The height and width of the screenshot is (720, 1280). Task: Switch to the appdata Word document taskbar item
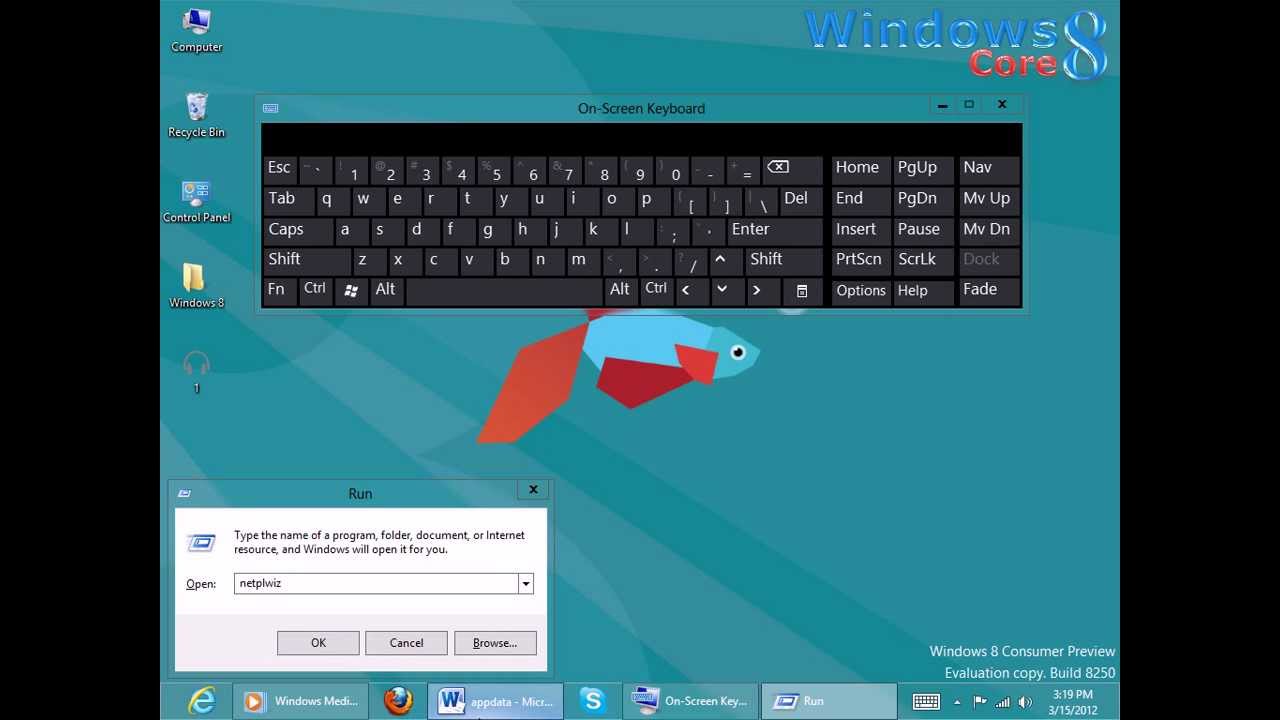tap(496, 701)
